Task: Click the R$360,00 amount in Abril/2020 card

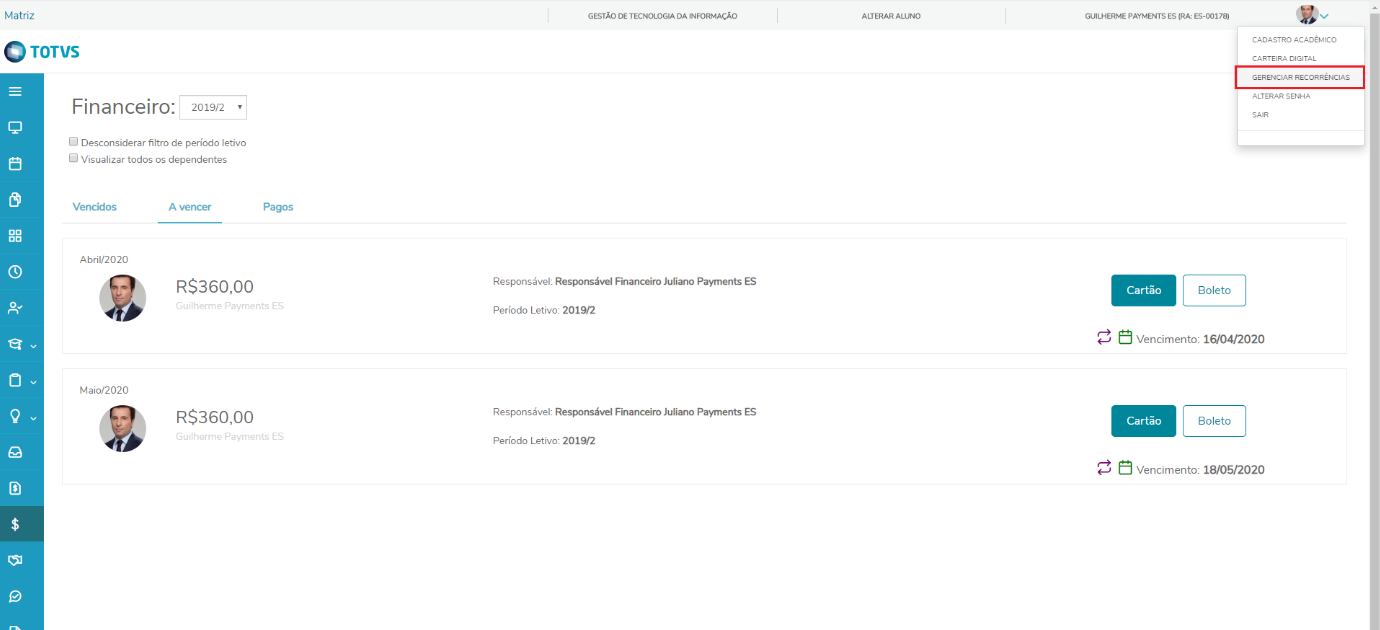Action: tap(214, 287)
